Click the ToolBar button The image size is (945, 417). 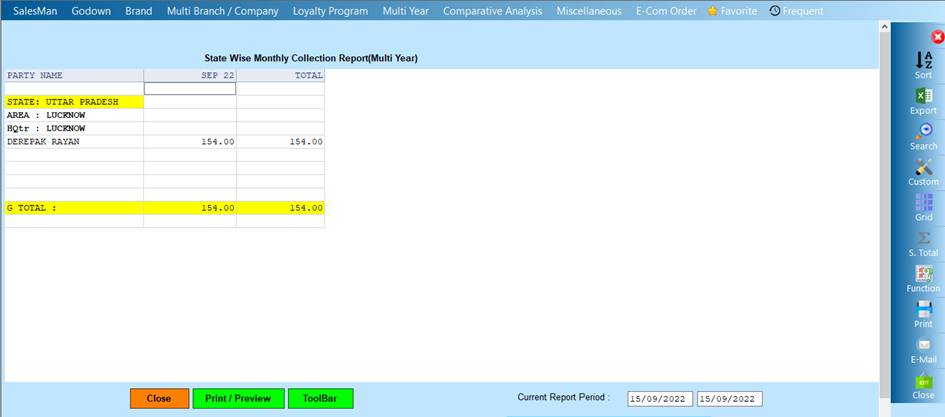pos(320,398)
